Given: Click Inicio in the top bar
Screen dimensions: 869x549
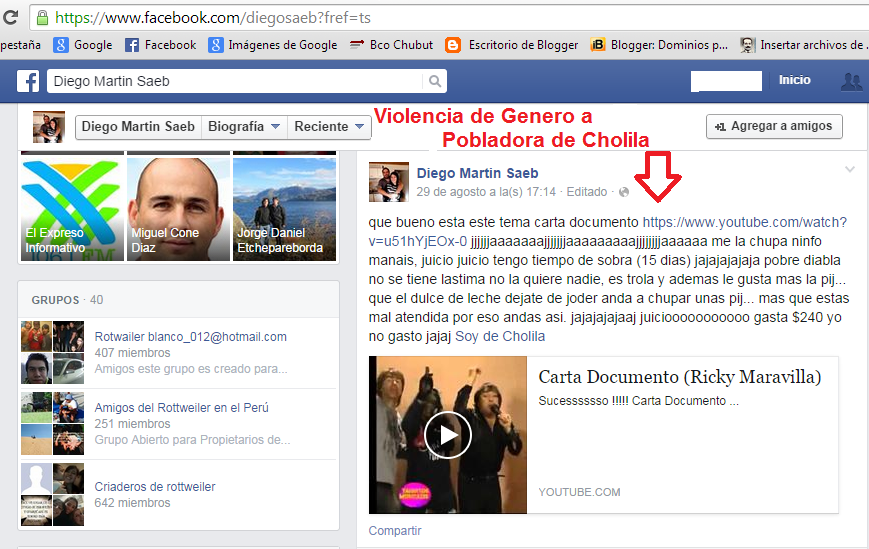Looking at the screenshot, I should pyautogui.click(x=794, y=80).
